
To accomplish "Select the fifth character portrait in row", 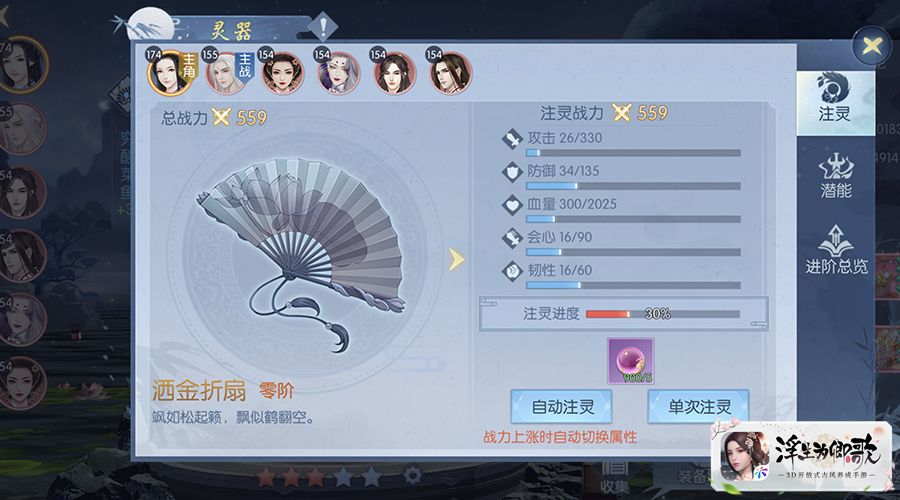I will (394, 73).
